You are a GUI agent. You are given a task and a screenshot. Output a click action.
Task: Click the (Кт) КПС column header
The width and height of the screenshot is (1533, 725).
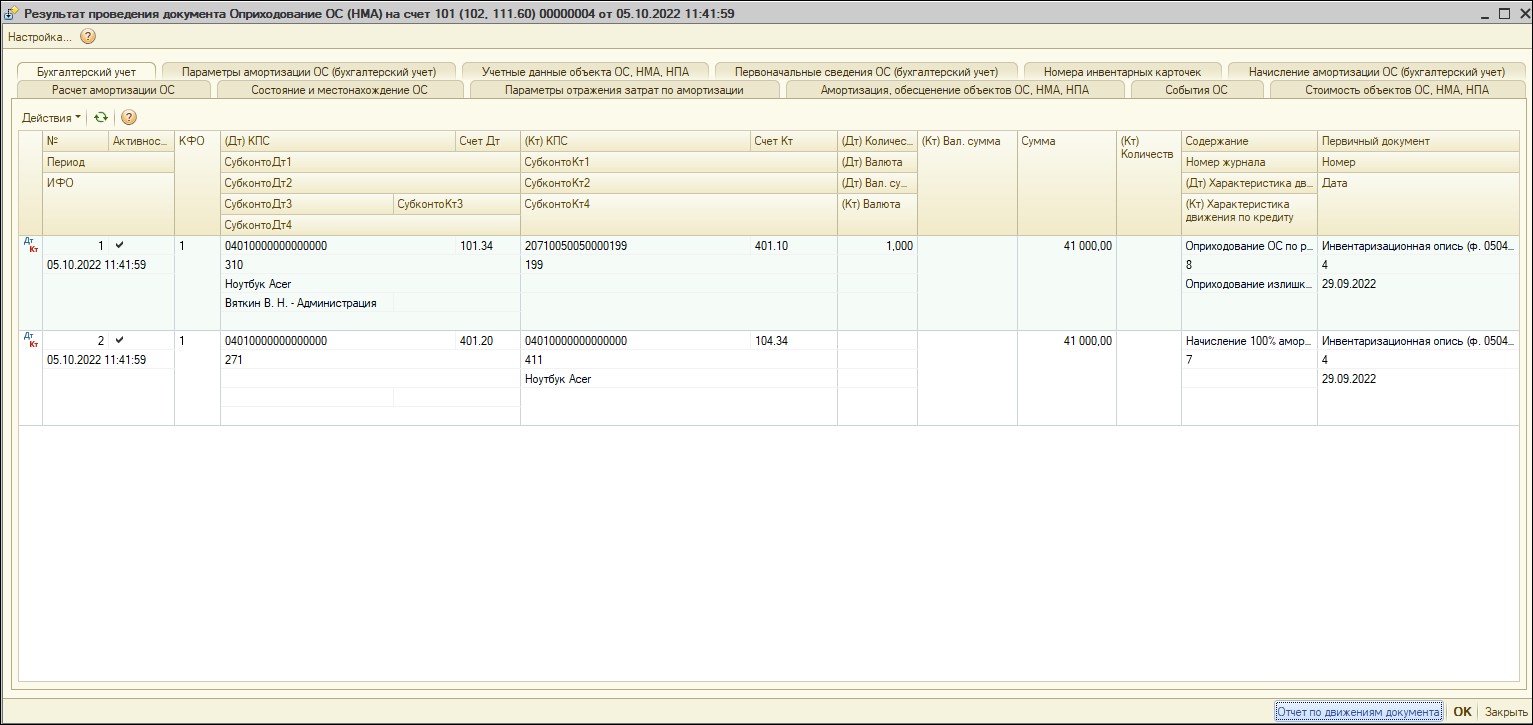635,141
